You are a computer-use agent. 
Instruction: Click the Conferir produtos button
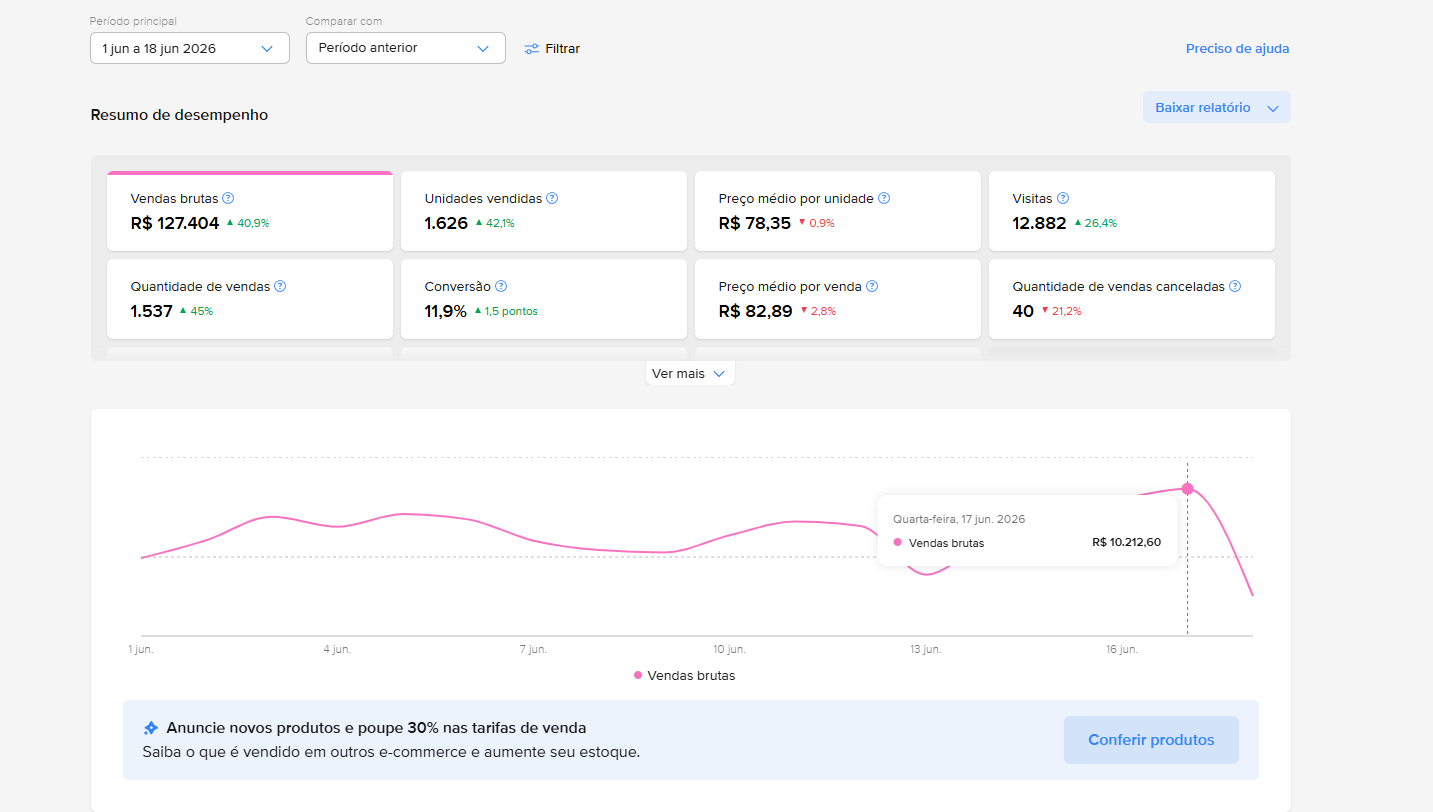(x=1151, y=740)
